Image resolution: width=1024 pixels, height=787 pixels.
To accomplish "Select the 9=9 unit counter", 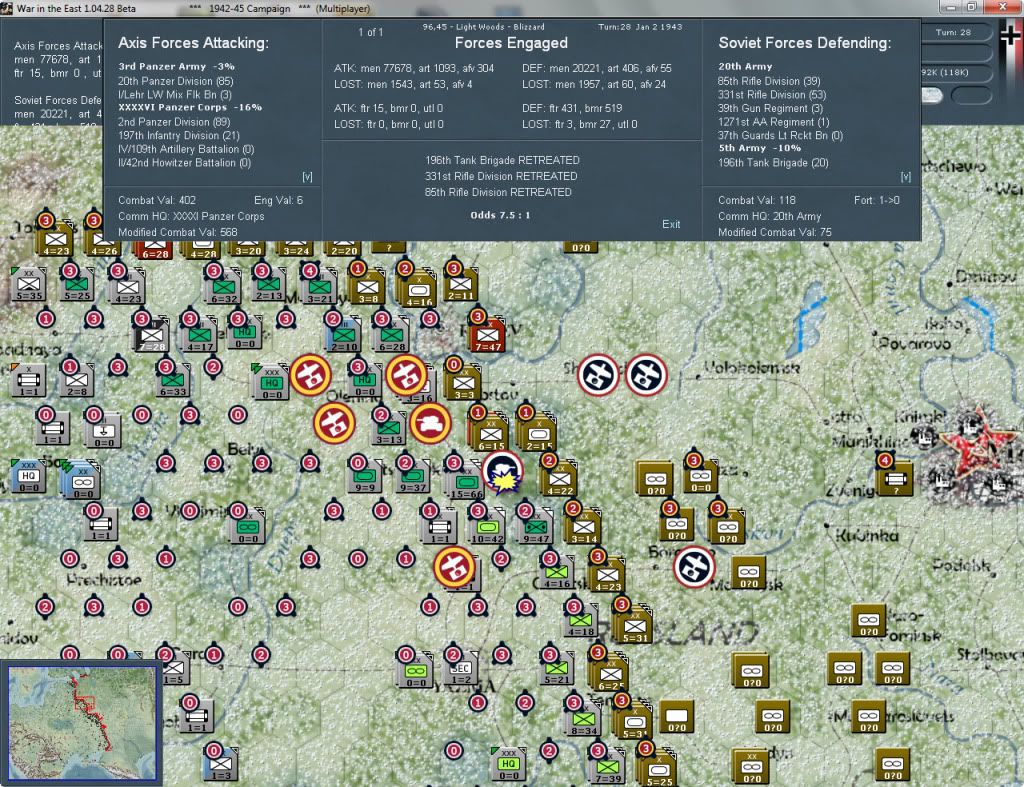I will pos(364,477).
